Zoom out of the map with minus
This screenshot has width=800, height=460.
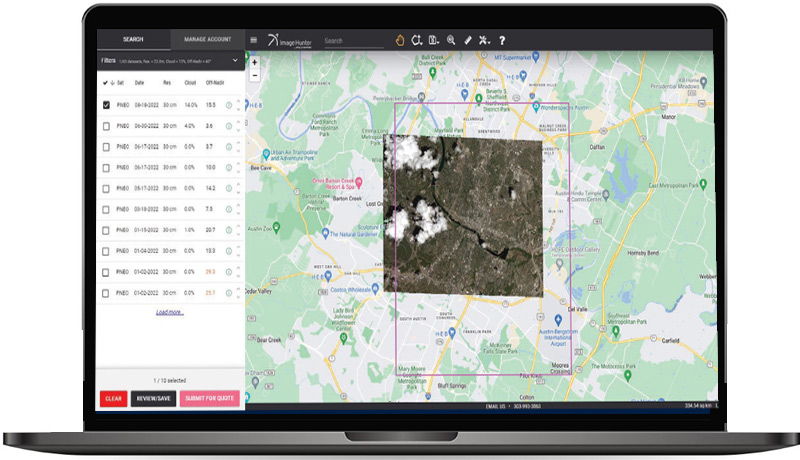pos(255,74)
